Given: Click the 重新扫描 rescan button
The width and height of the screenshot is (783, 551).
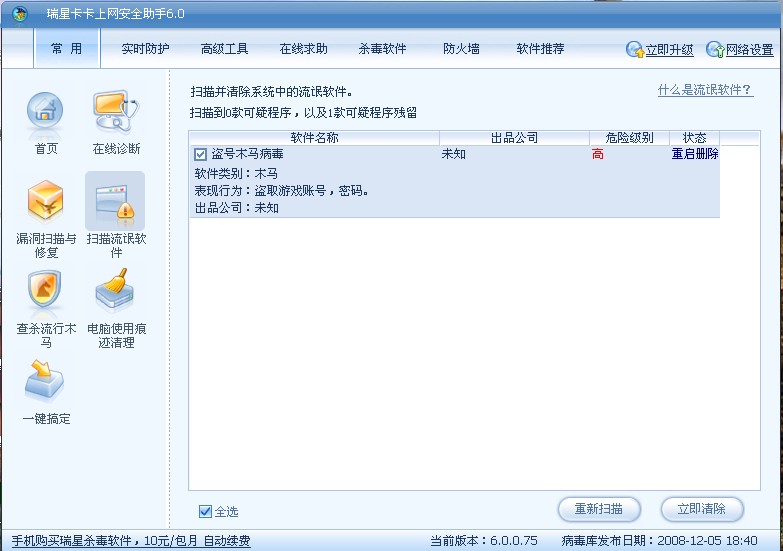Looking at the screenshot, I should [599, 509].
